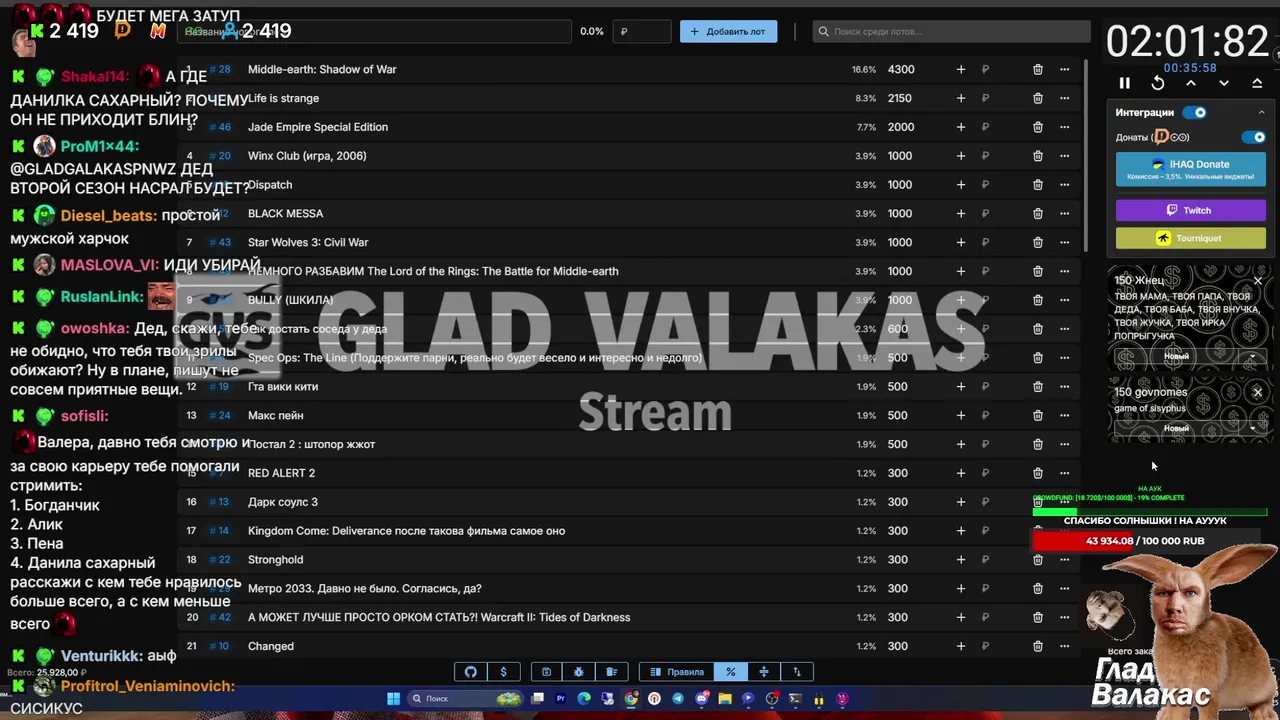Click ruble icon on Winx Club row
The width and height of the screenshot is (1280, 720).
click(985, 156)
